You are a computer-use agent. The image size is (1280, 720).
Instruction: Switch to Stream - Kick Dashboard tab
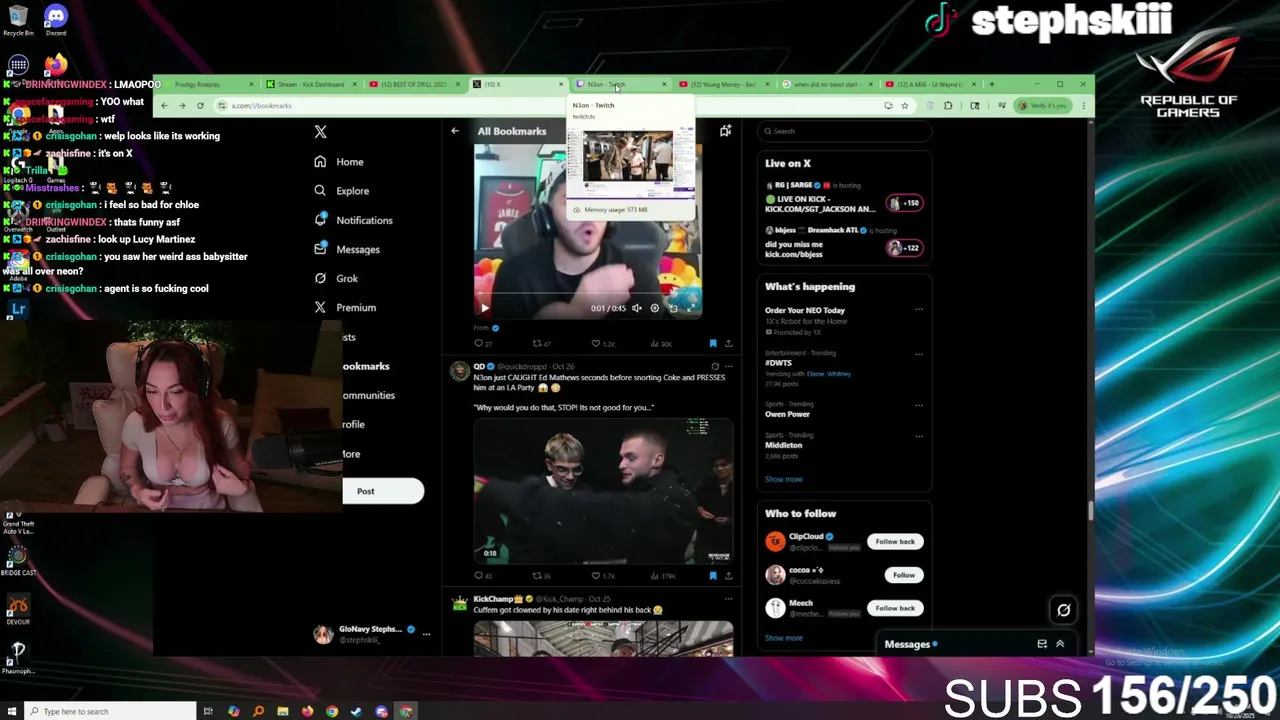pos(310,85)
